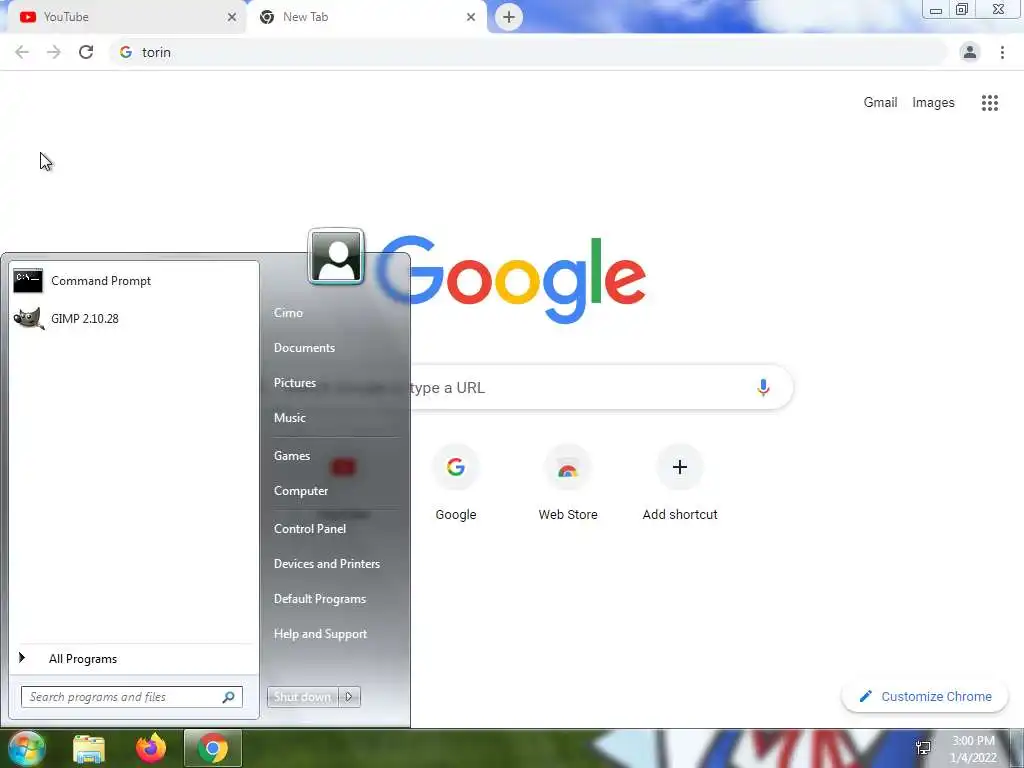The image size is (1024, 768).
Task: Click the Windows Start orb
Action: point(26,748)
